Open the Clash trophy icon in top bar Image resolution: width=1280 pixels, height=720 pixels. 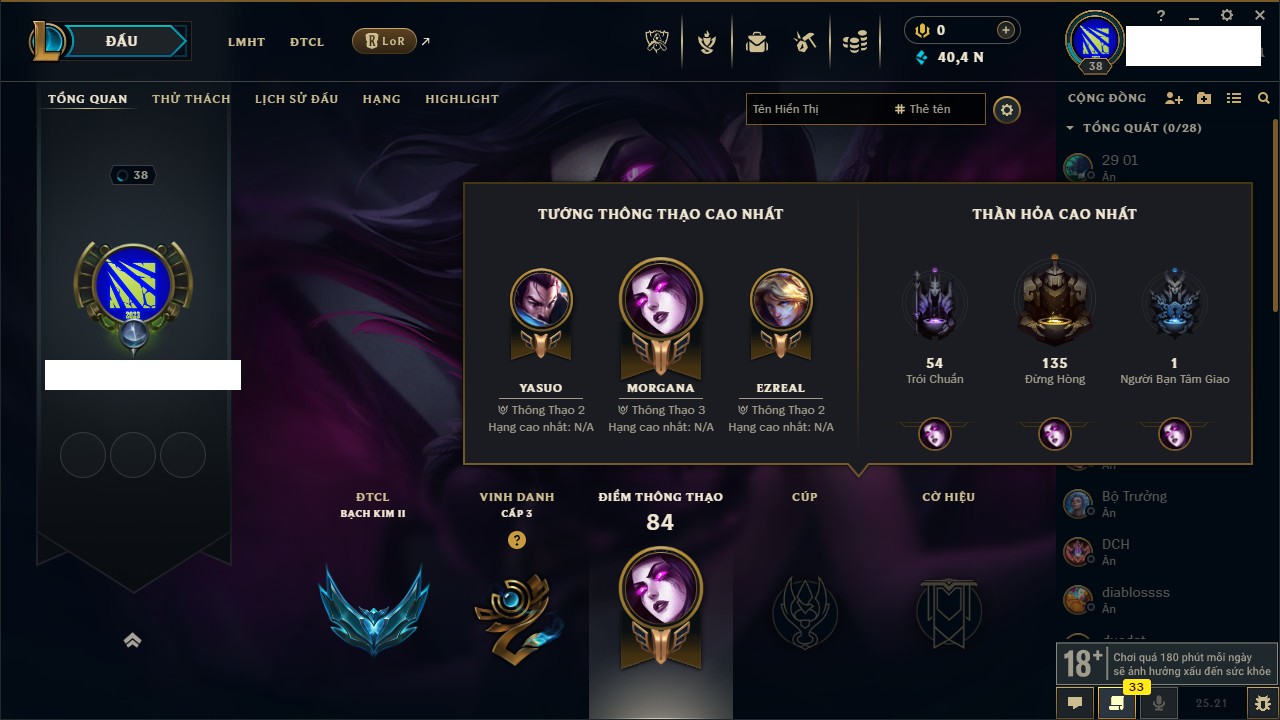click(x=656, y=42)
